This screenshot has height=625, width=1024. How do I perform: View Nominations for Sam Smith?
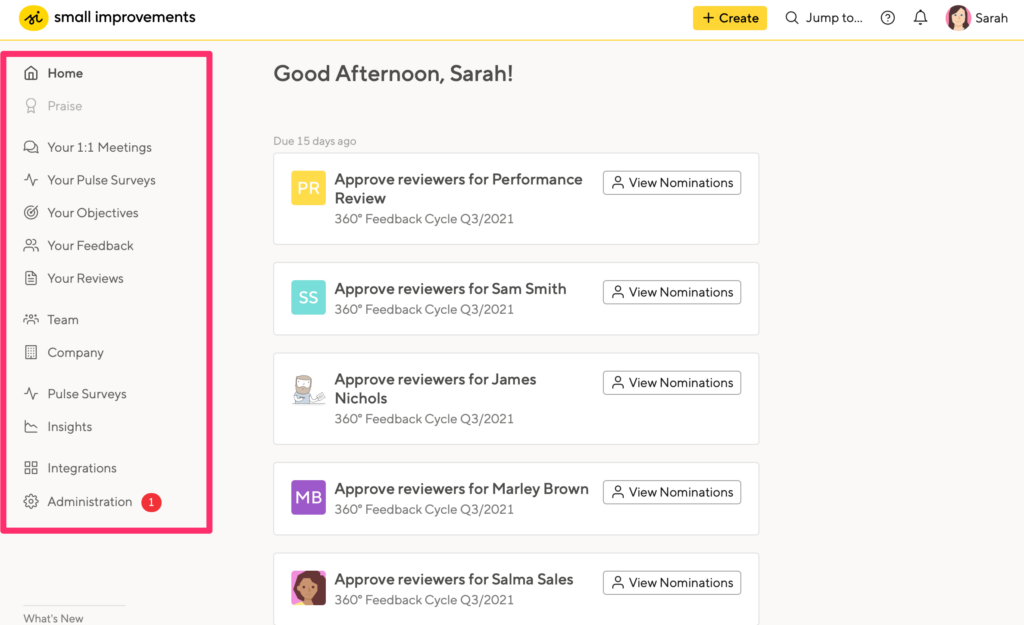(x=672, y=292)
